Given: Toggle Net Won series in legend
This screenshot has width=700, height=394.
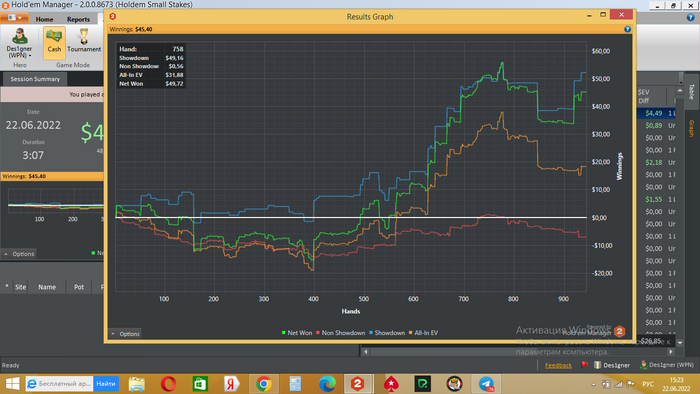Looking at the screenshot, I should [297, 333].
